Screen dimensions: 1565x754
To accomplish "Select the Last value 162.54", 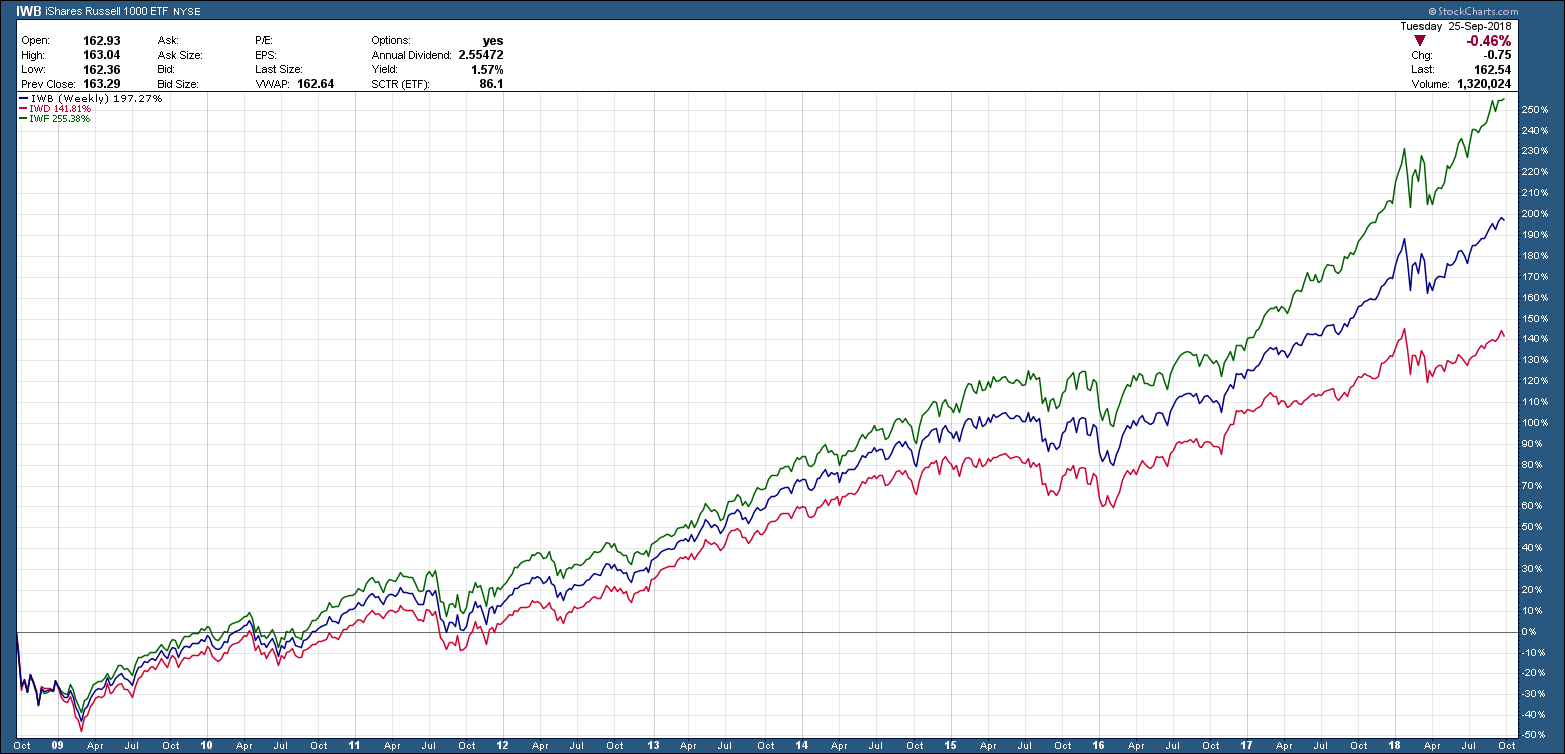I will click(x=1493, y=70).
